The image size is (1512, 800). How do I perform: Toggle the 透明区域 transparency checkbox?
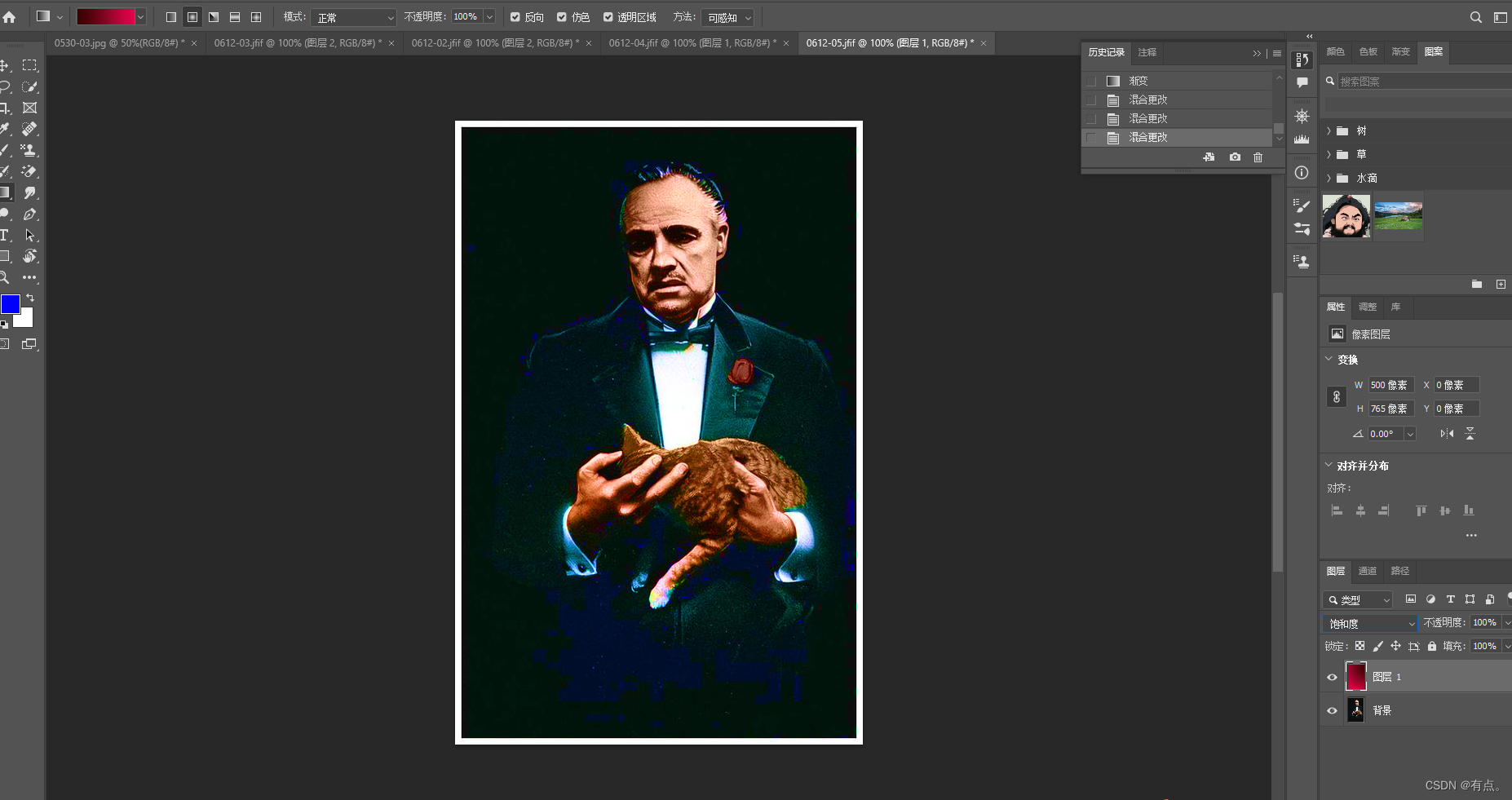pos(608,17)
